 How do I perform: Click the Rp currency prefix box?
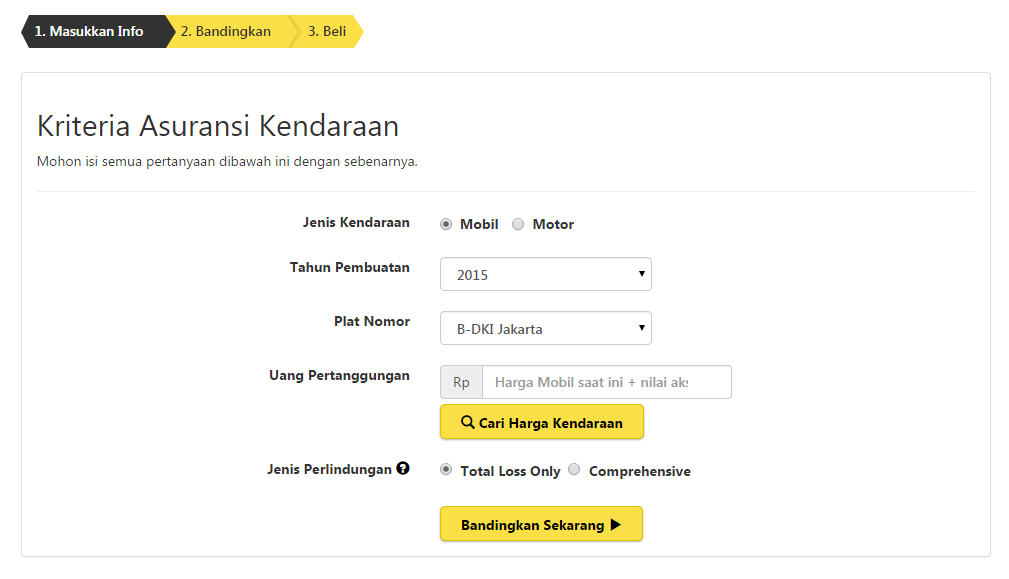[461, 382]
